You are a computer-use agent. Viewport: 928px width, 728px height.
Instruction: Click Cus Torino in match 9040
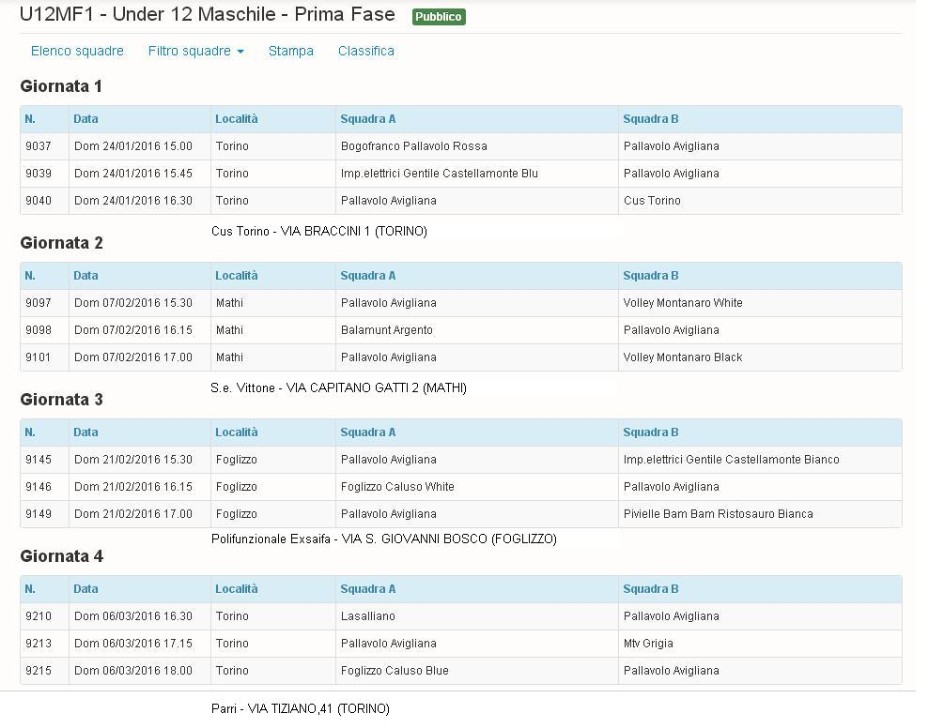[x=652, y=201]
